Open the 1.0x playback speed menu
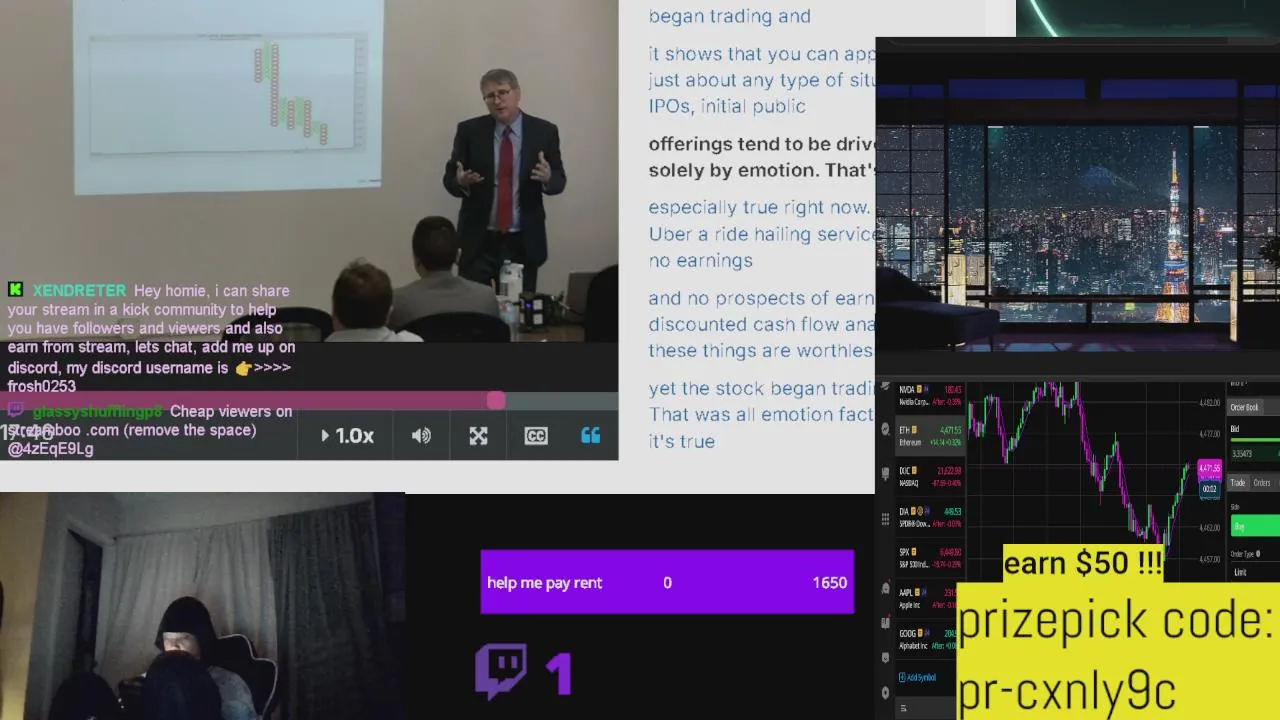1280x720 pixels. point(347,436)
